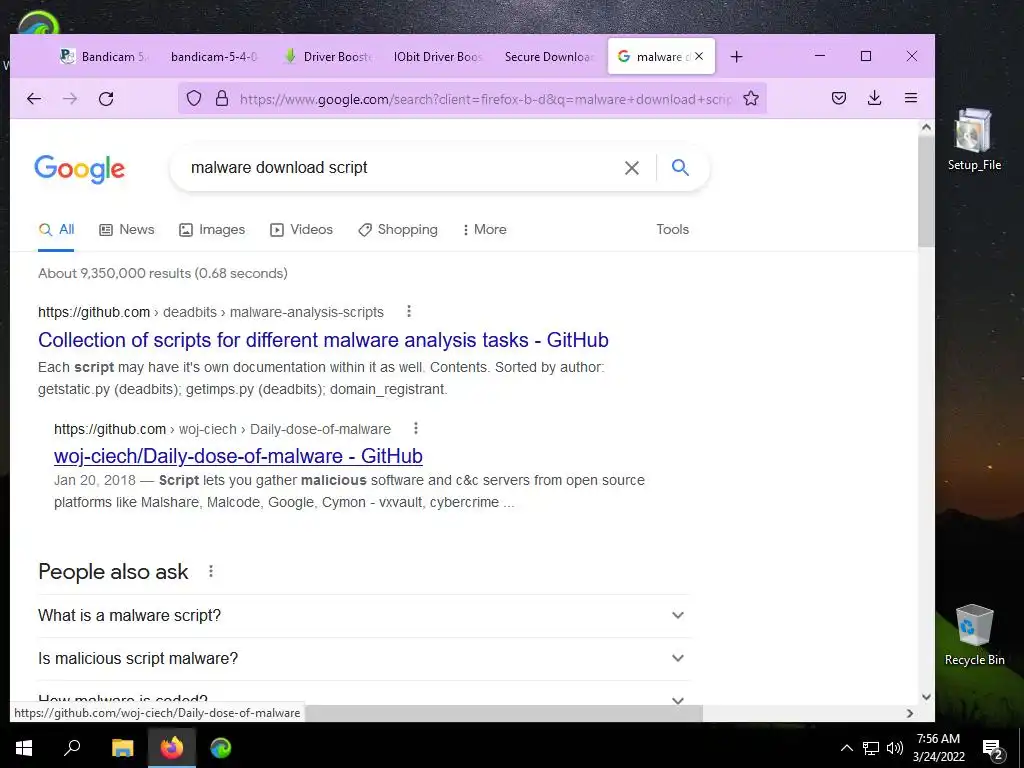This screenshot has width=1024, height=768.
Task: Open tracking protection shield icon
Action: tap(194, 99)
